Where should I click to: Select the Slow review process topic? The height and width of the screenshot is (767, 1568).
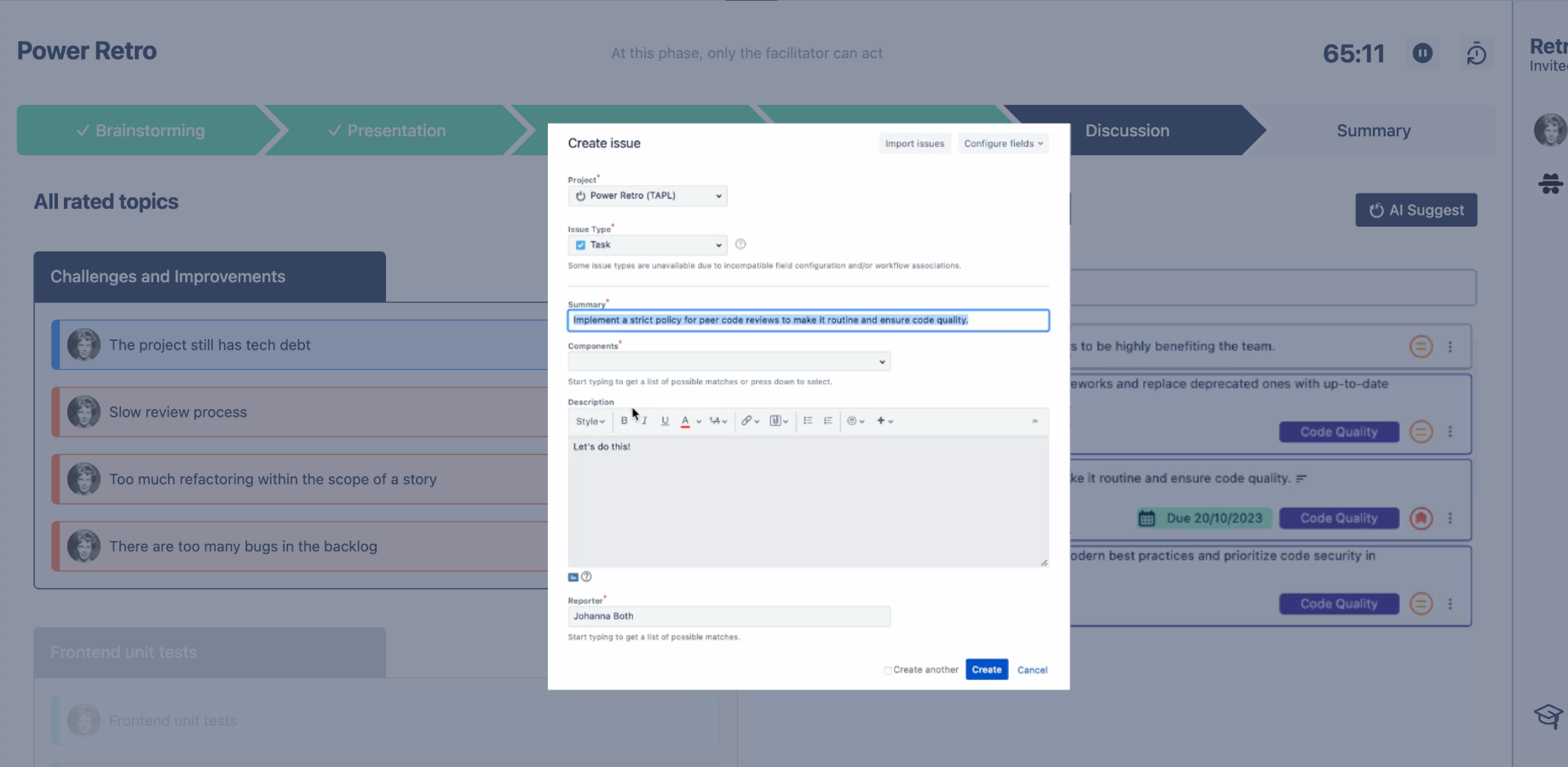point(300,412)
